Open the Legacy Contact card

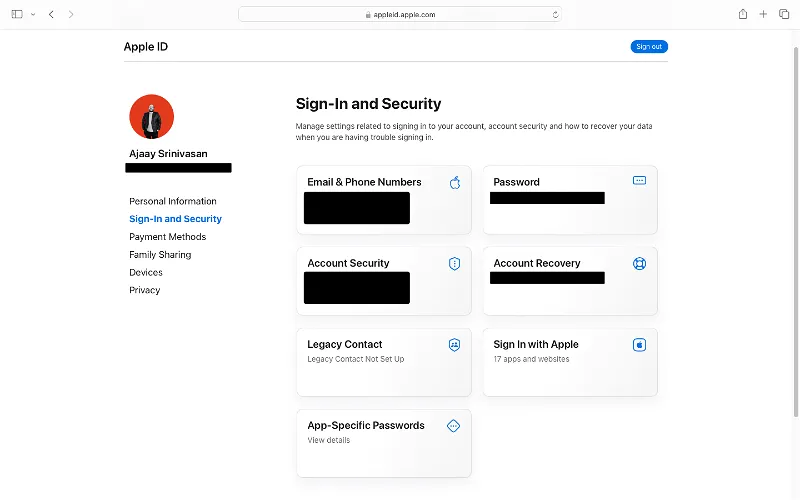(x=384, y=362)
